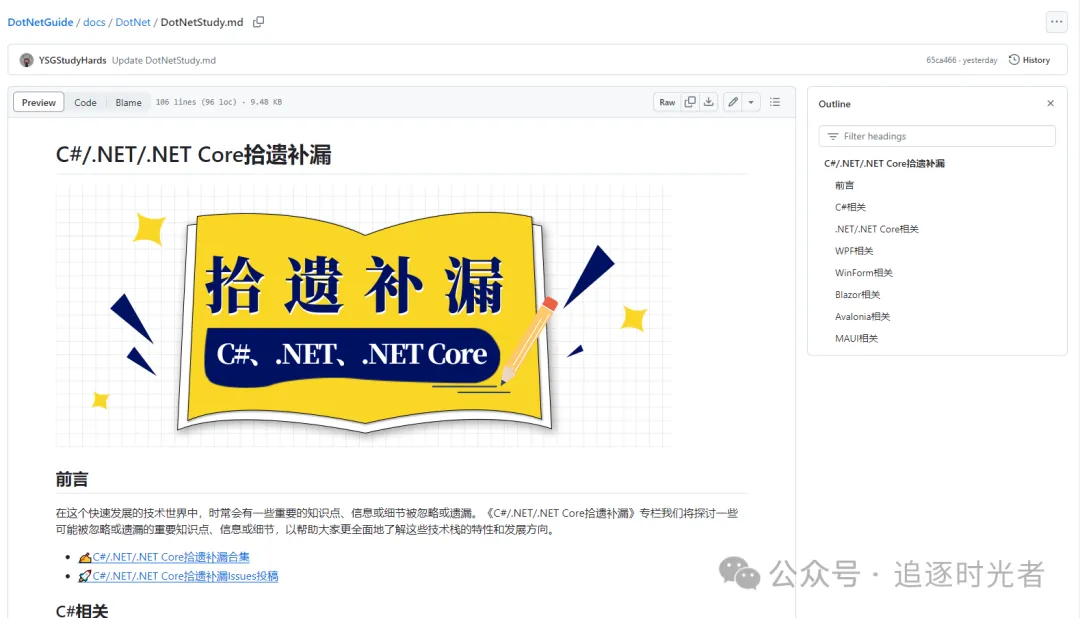This screenshot has width=1080, height=618.
Task: Click the YSGStudyHards avatar image
Action: pyautogui.click(x=26, y=60)
